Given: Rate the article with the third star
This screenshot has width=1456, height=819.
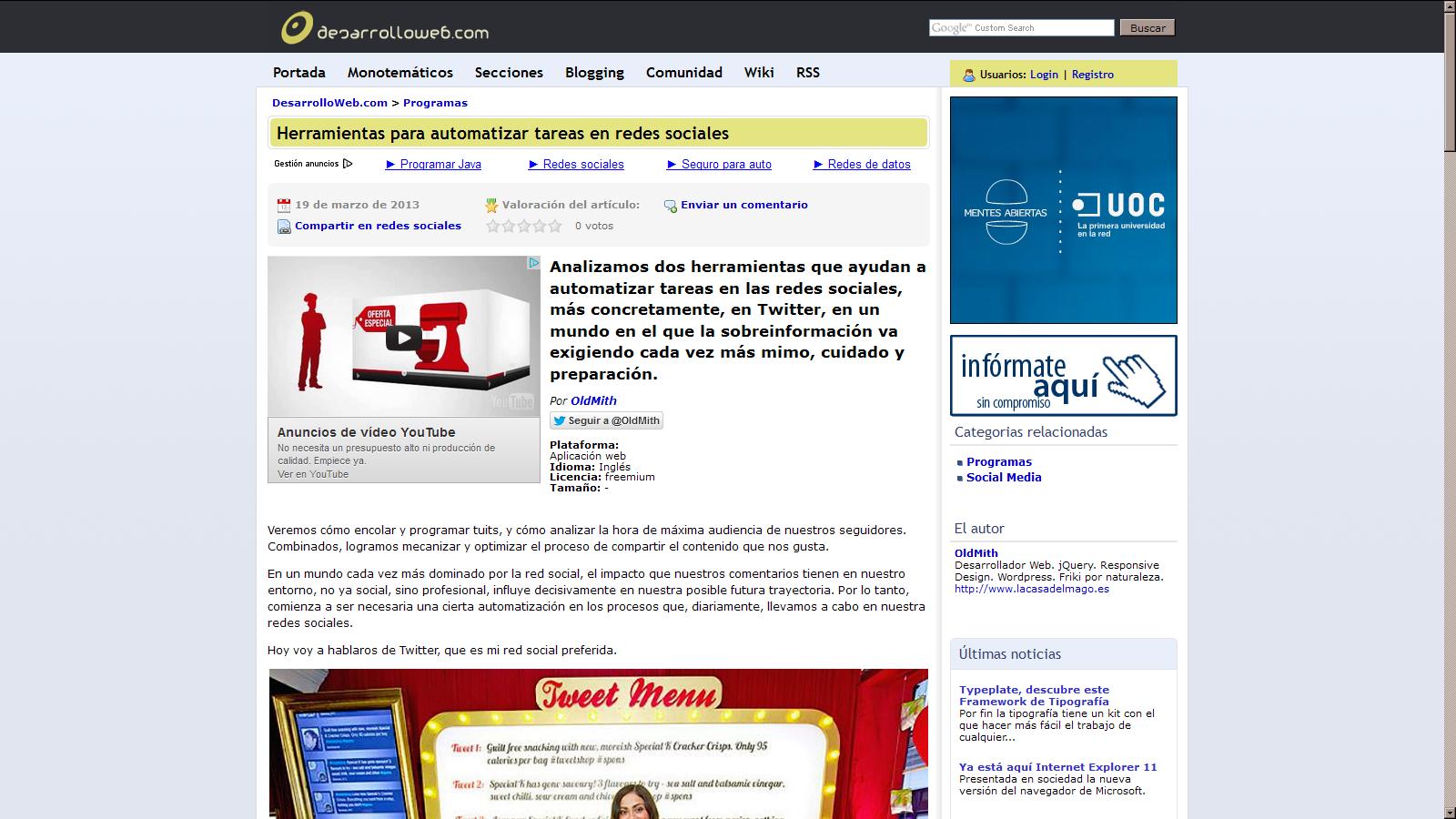Looking at the screenshot, I should pyautogui.click(x=524, y=226).
